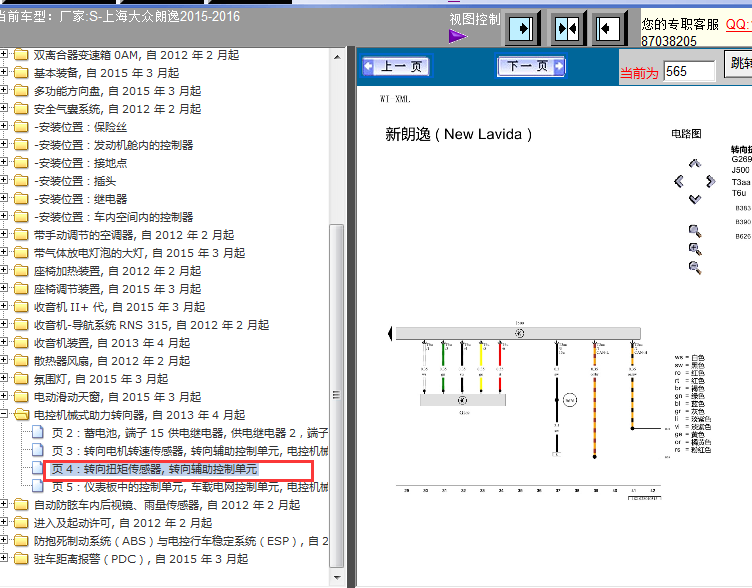The image size is (752, 588).
Task: Pan the circuit diagram right with the right arrow
Action: tap(711, 181)
